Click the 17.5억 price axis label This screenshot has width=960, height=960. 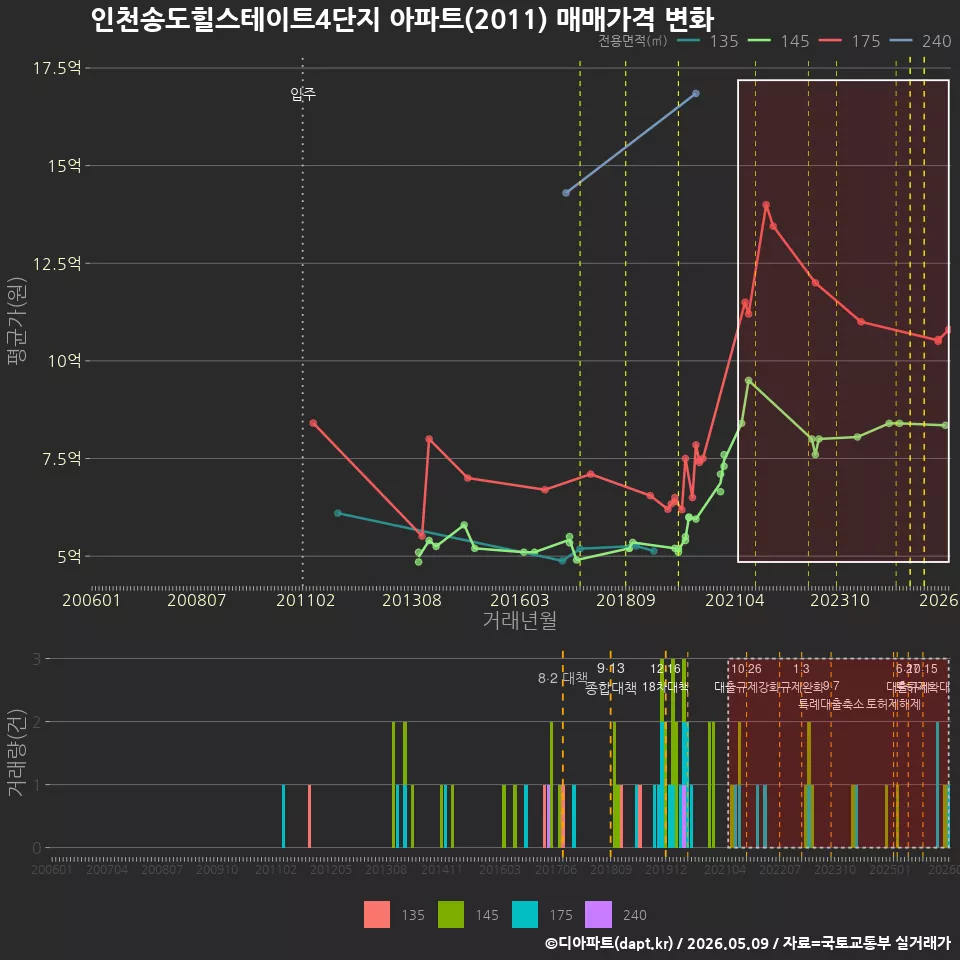pos(57,68)
